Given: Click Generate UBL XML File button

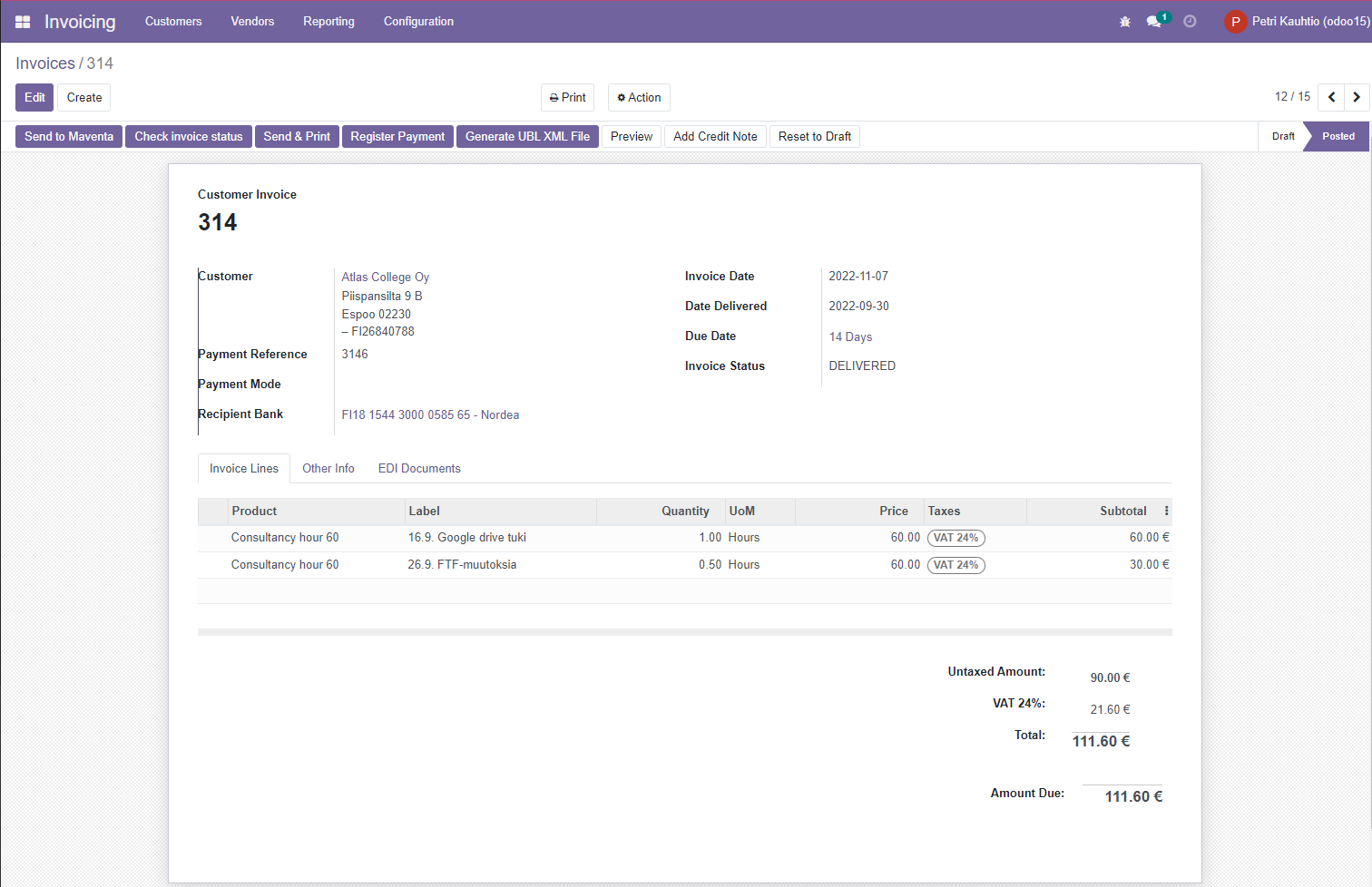Looking at the screenshot, I should pos(527,137).
